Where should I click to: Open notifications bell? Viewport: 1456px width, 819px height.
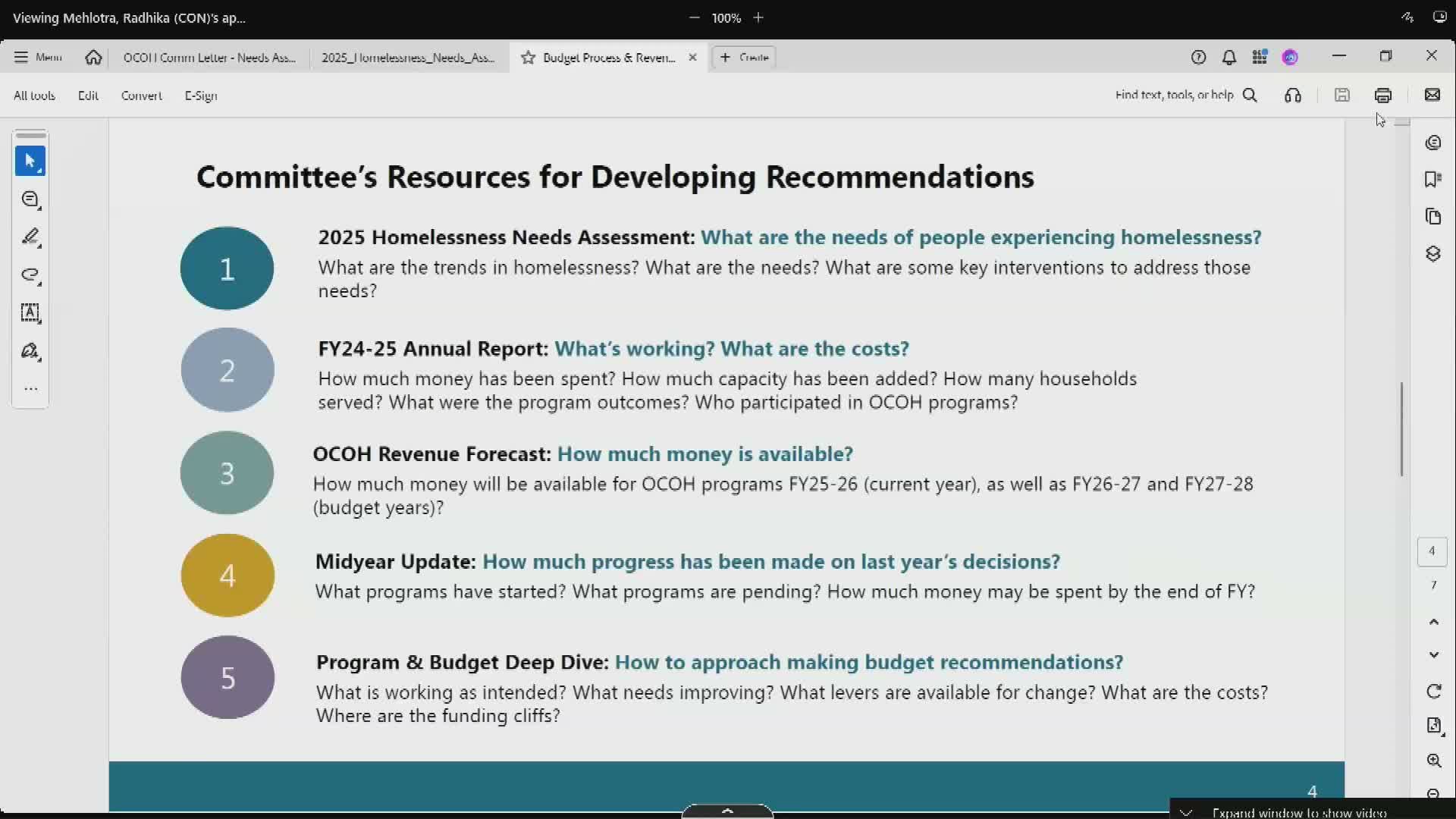[x=1228, y=57]
